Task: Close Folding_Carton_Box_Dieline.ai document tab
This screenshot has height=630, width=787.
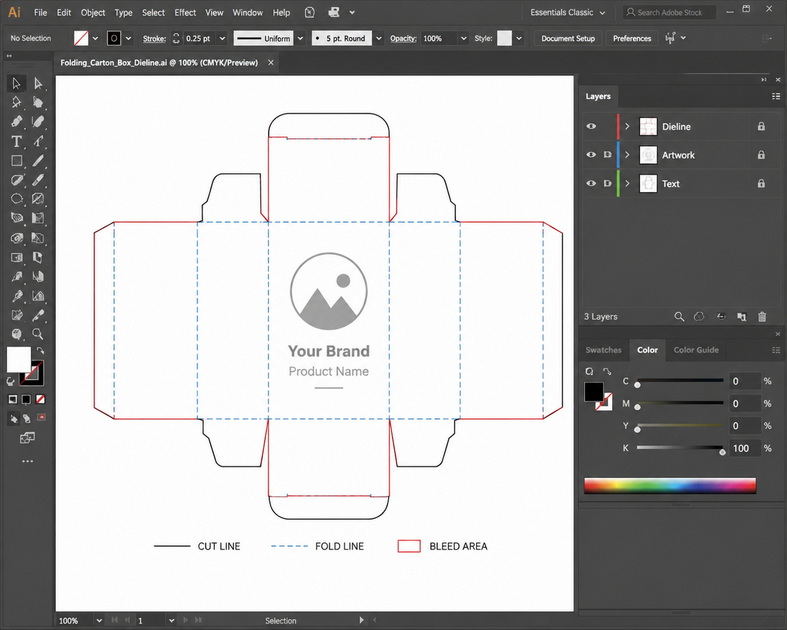Action: coord(271,62)
